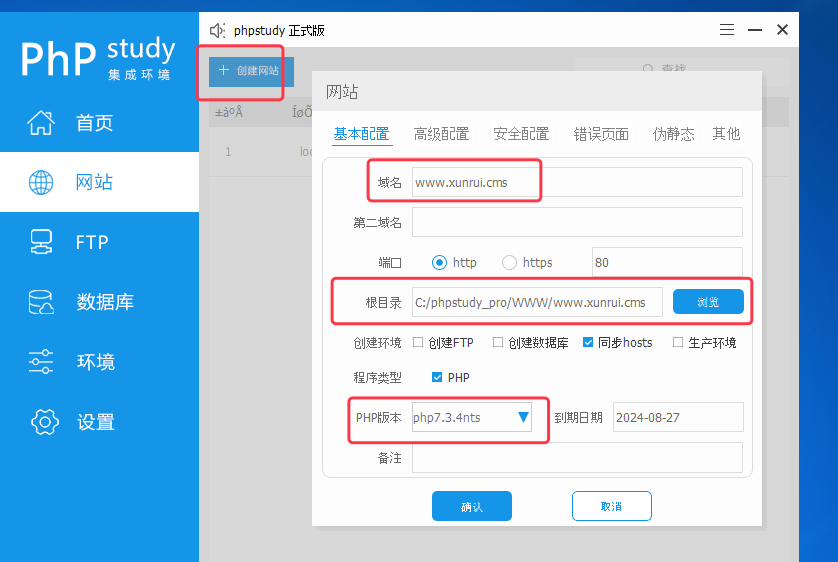Click the speaker announcement icon in title bar

pos(217,30)
